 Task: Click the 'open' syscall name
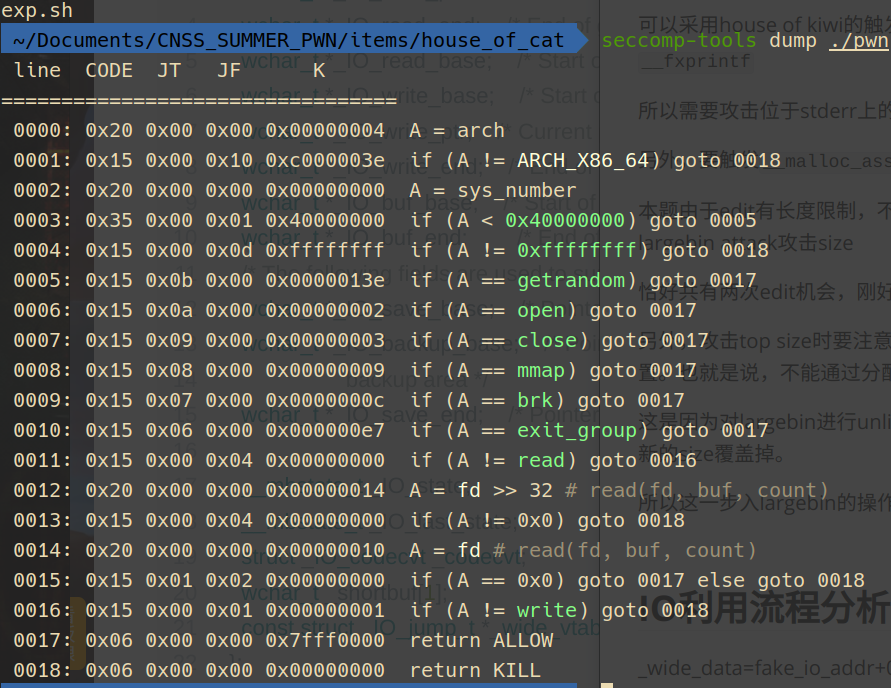click(x=541, y=311)
